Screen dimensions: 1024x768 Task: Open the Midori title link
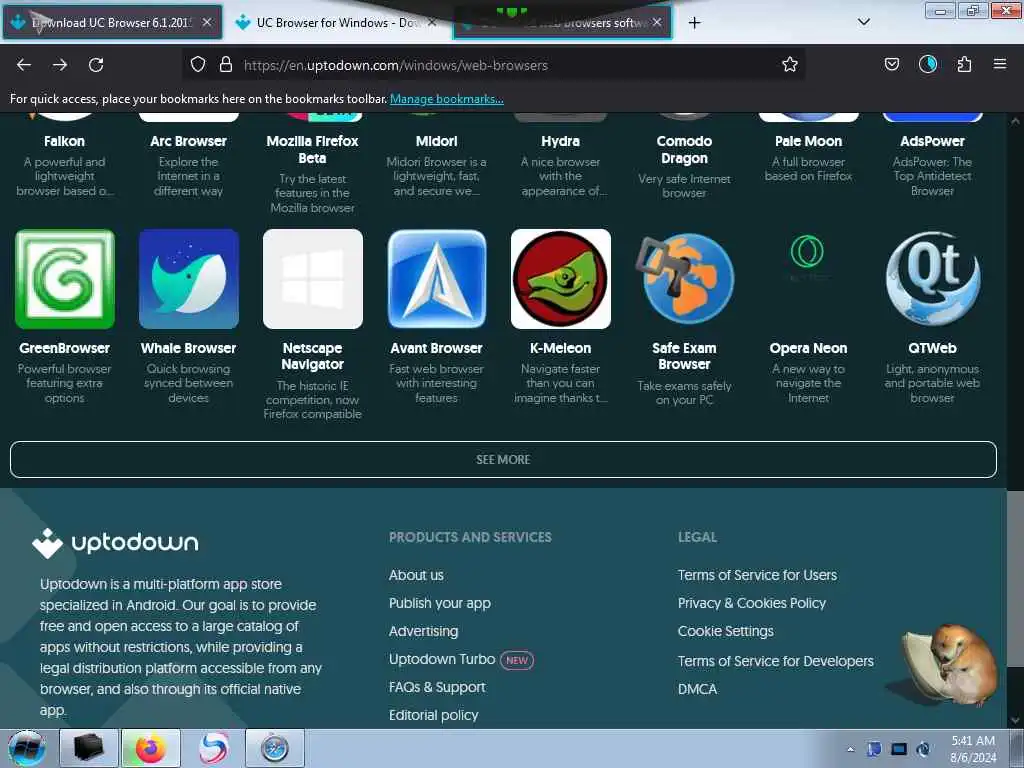pos(436,141)
